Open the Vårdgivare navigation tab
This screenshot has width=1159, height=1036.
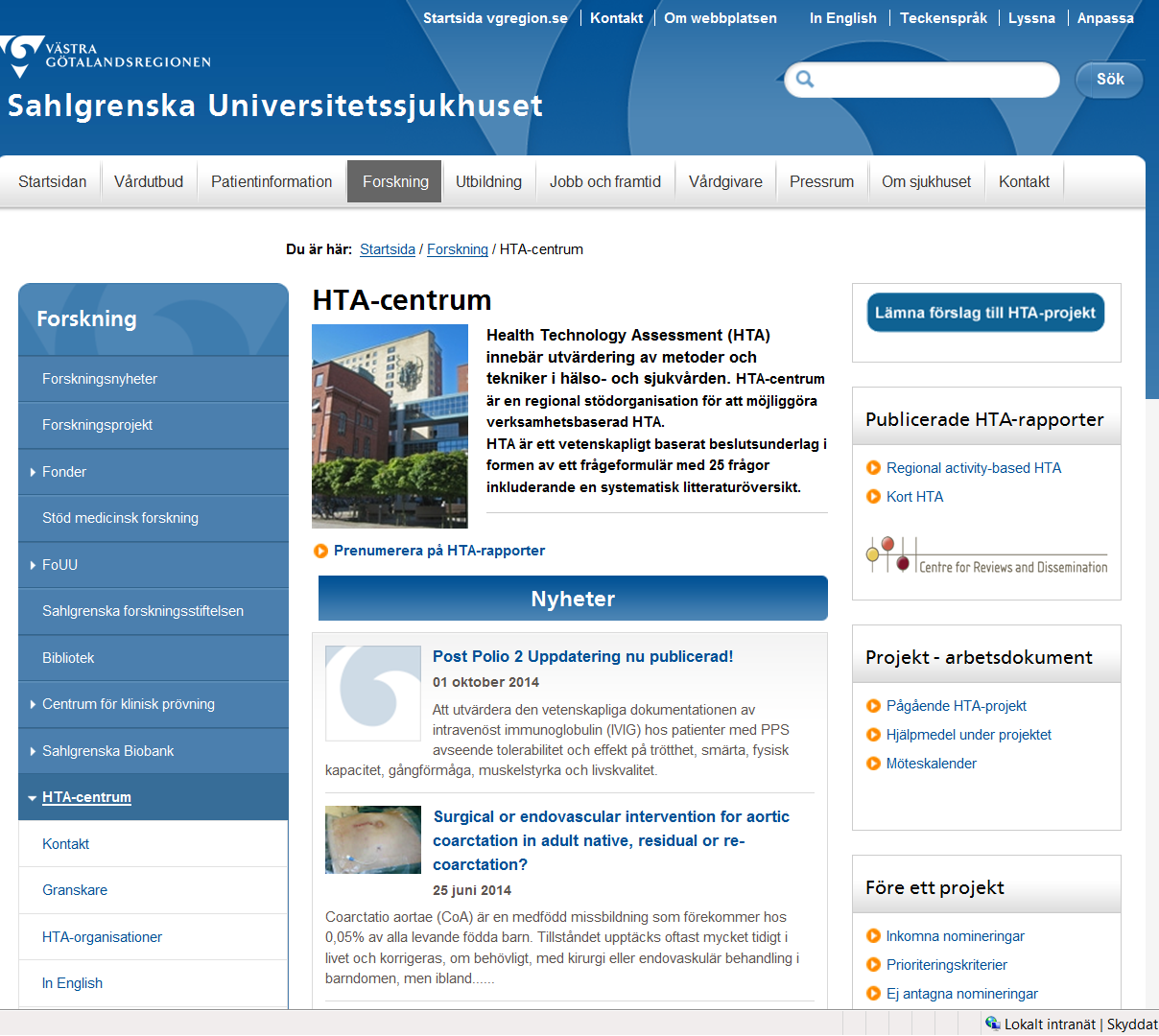click(725, 181)
